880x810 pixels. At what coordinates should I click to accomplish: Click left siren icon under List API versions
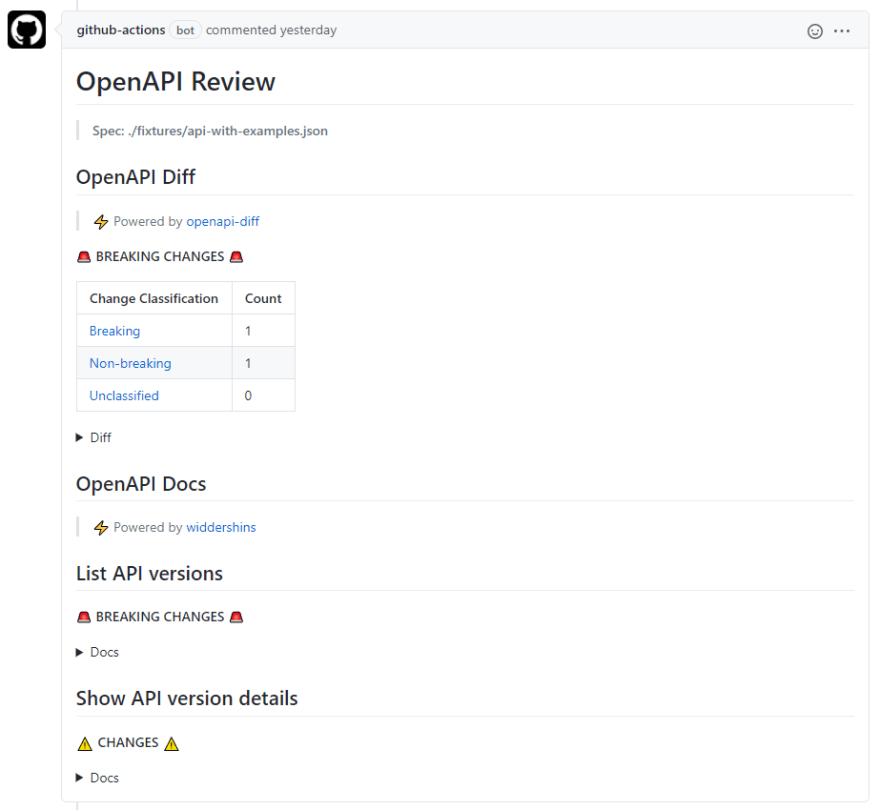[84, 617]
